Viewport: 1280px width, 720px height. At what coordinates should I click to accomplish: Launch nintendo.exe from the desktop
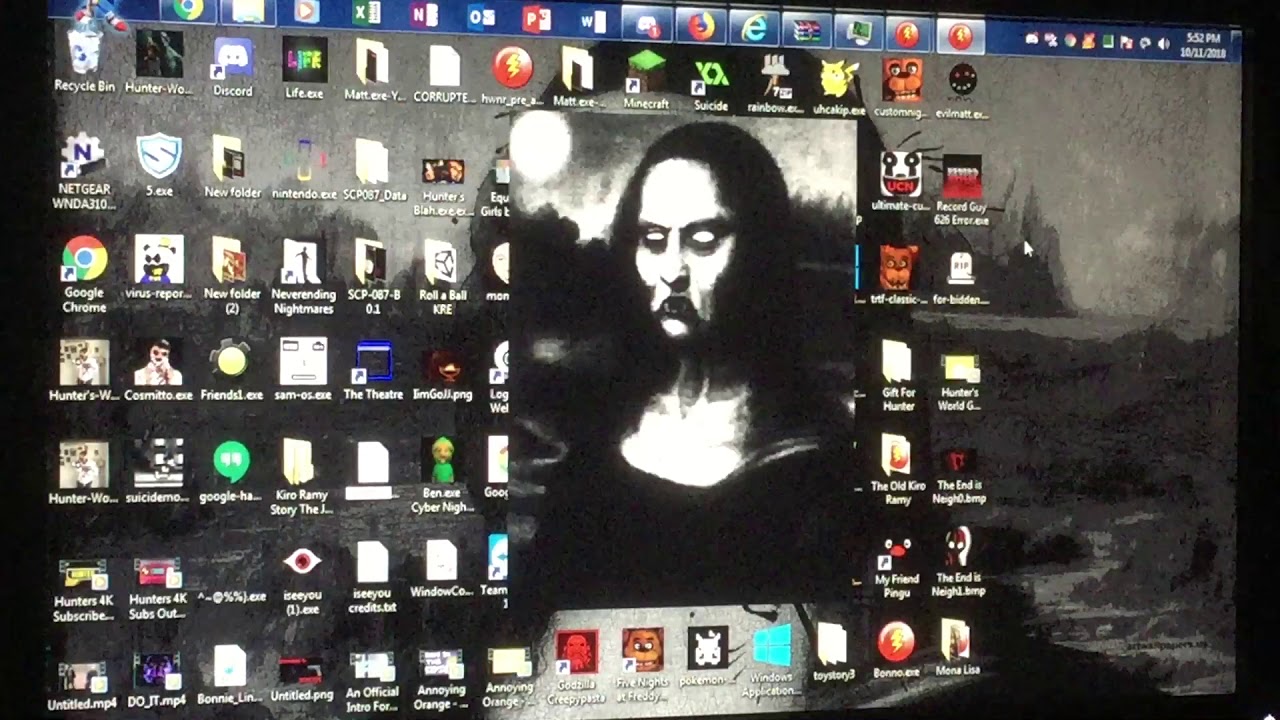(x=304, y=168)
